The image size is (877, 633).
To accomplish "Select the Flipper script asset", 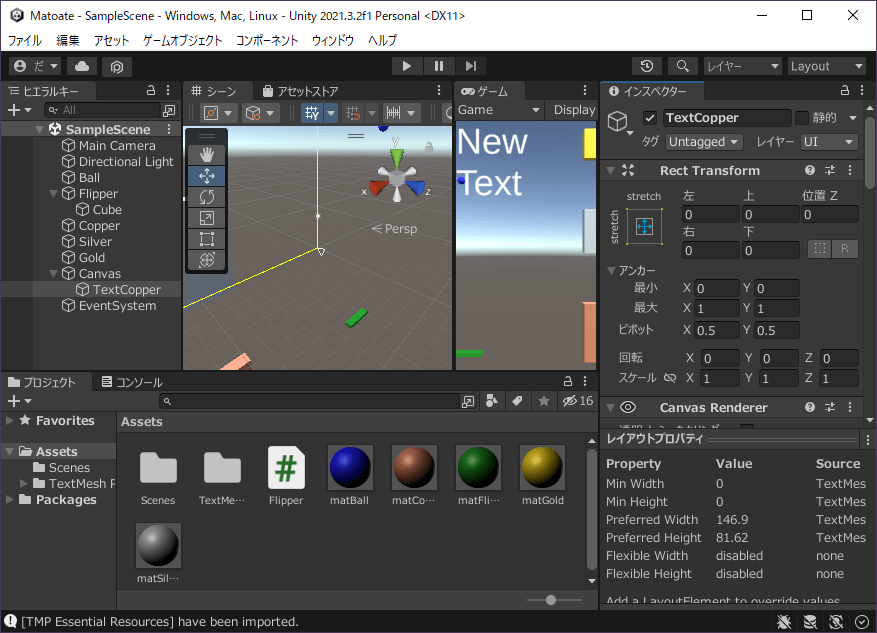I will tap(286, 477).
